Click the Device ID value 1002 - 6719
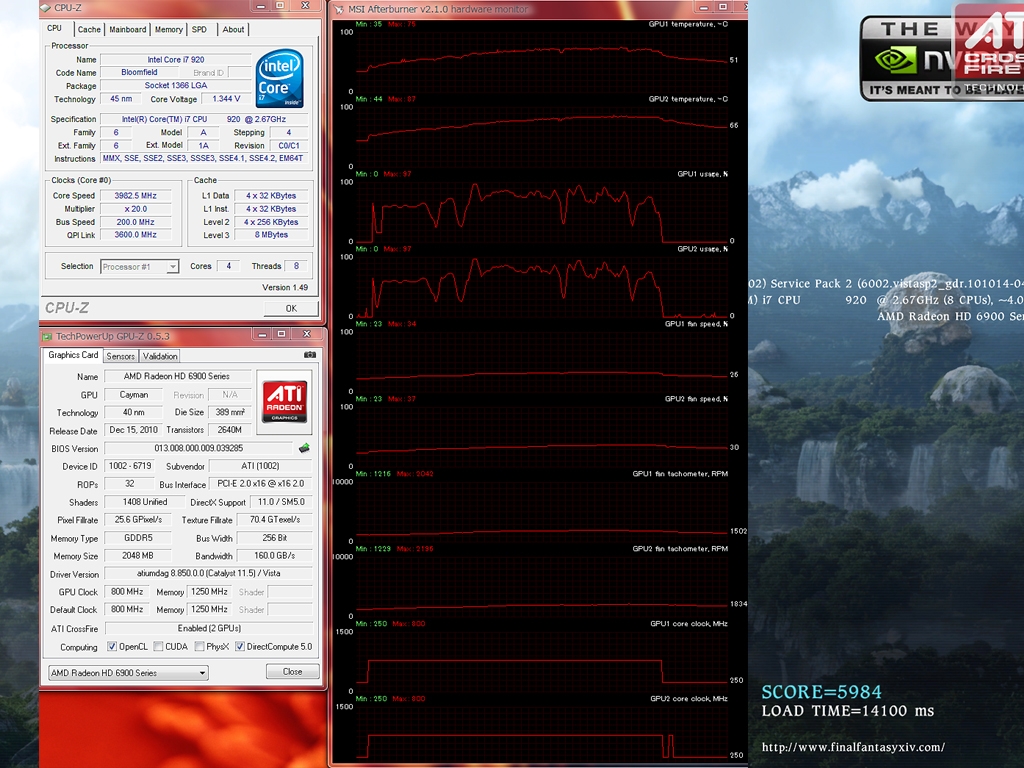Viewport: 1024px width, 768px height. pyautogui.click(x=129, y=466)
